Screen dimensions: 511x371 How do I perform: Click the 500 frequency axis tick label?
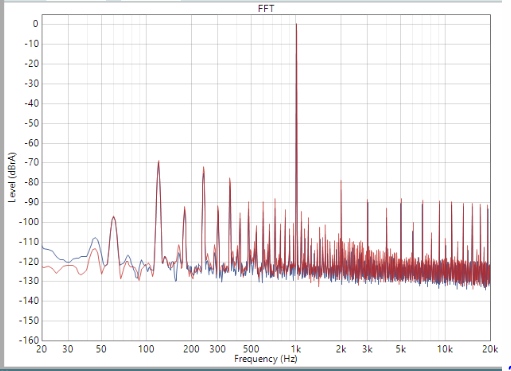(251, 349)
